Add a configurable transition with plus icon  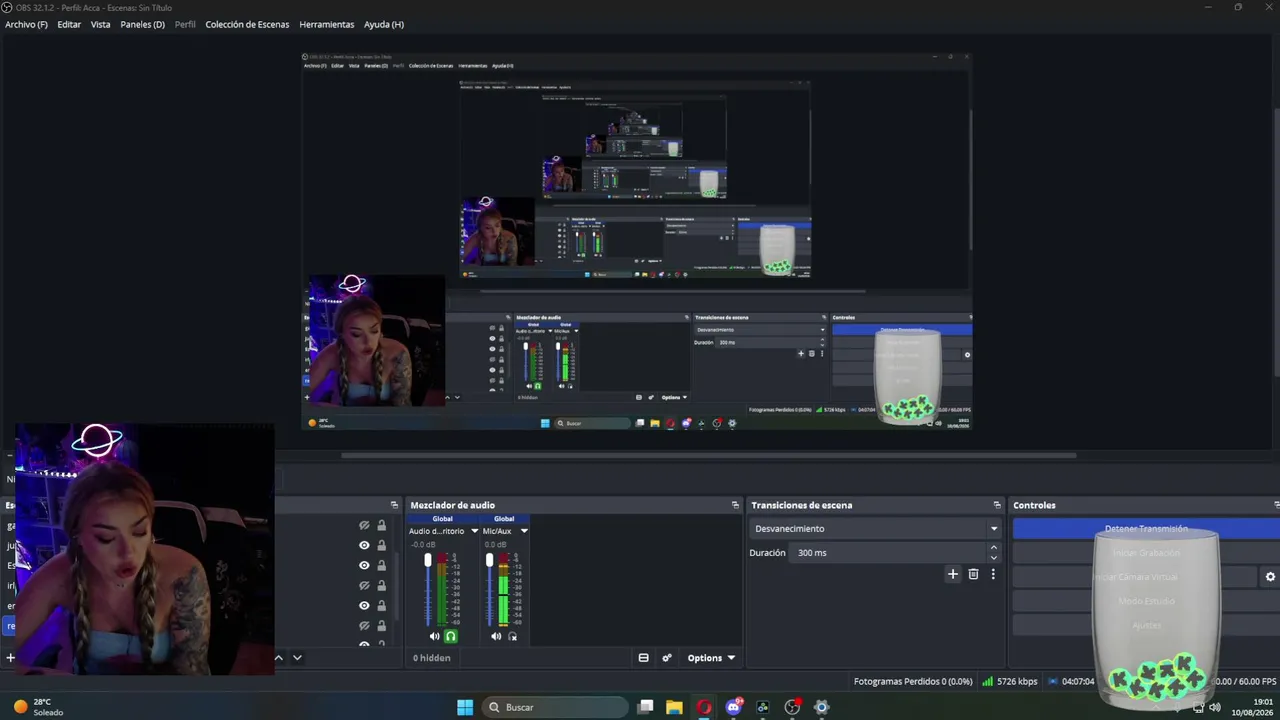953,574
